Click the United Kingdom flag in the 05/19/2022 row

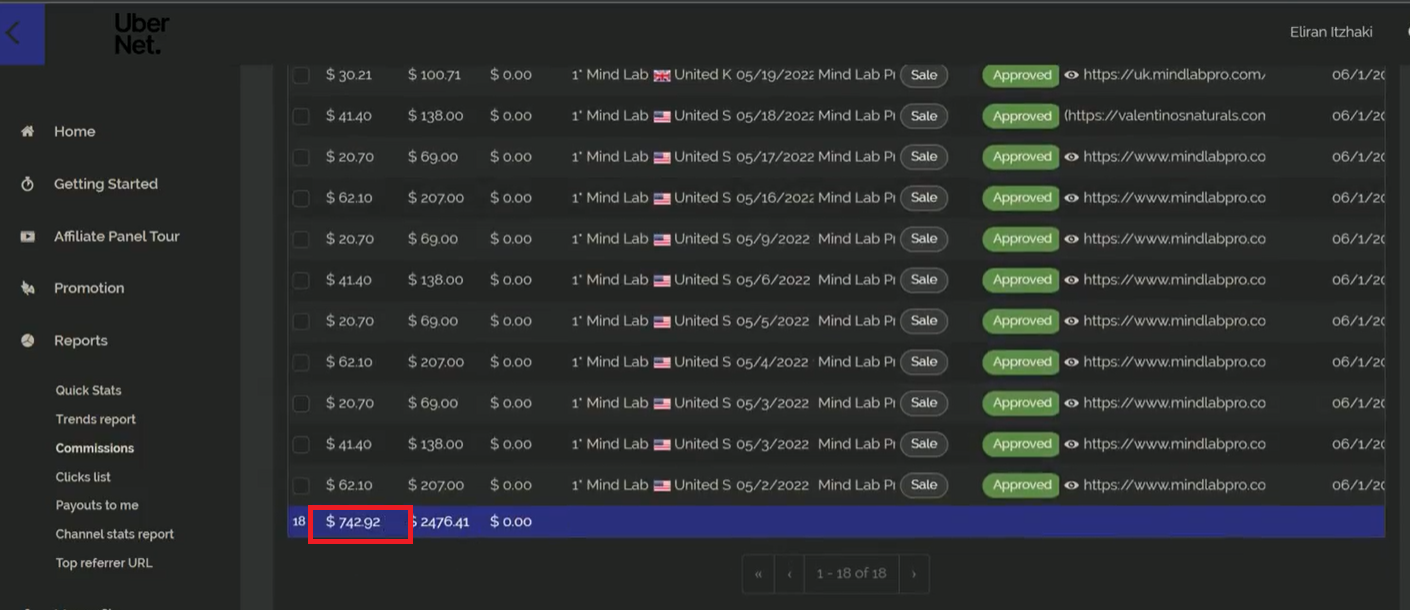coord(662,75)
